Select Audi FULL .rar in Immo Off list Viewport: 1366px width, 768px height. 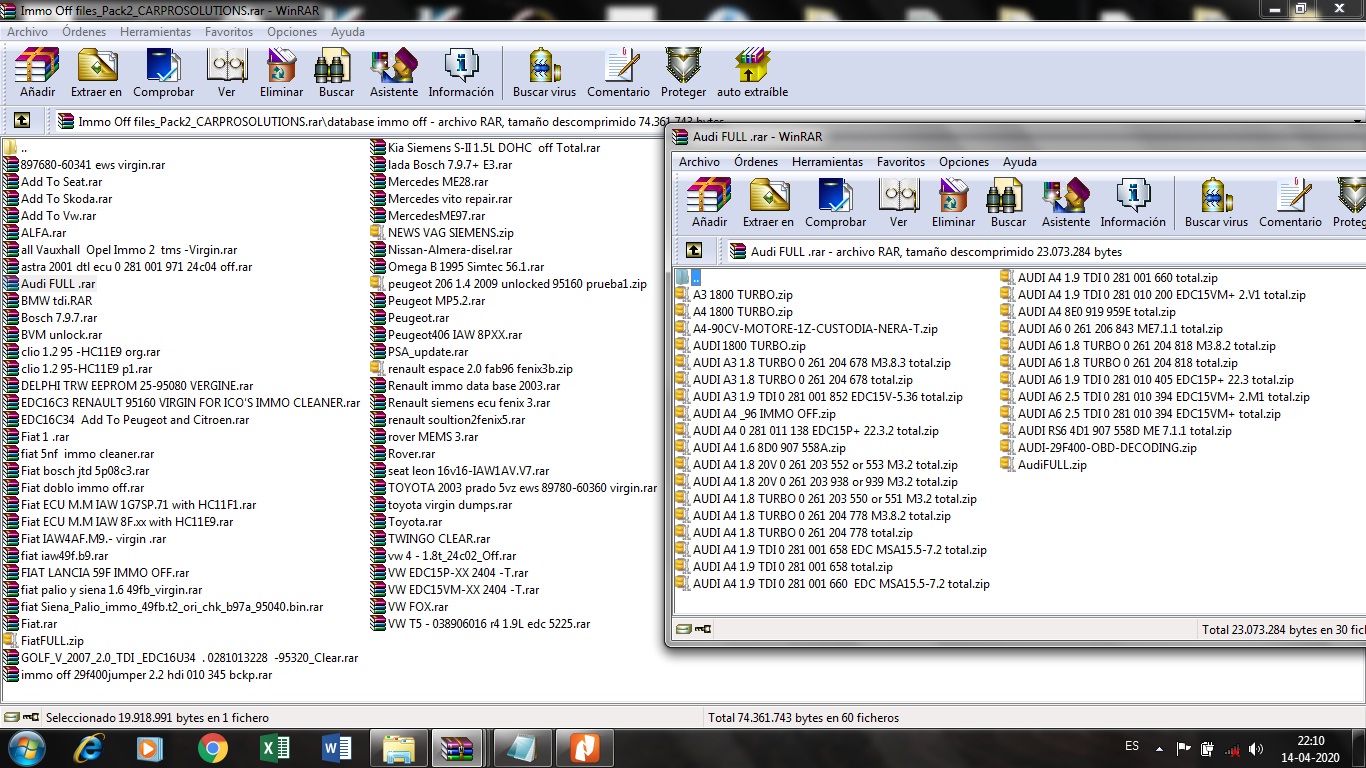click(x=50, y=284)
